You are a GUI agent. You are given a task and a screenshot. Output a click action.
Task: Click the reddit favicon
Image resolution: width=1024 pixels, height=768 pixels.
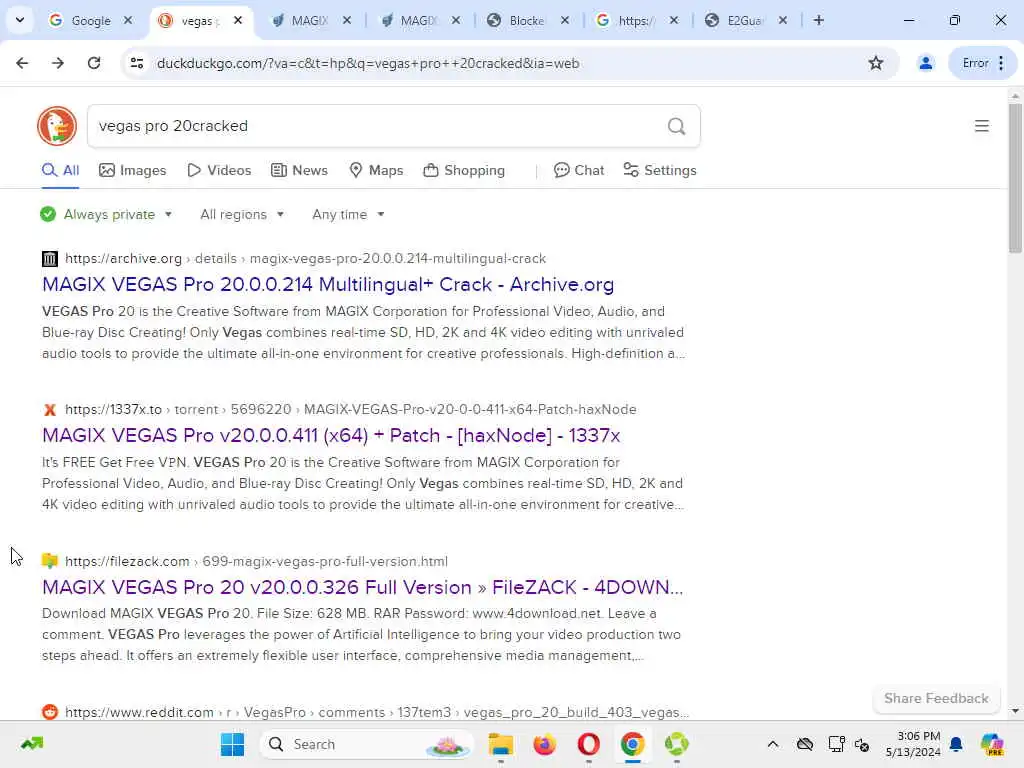click(50, 712)
